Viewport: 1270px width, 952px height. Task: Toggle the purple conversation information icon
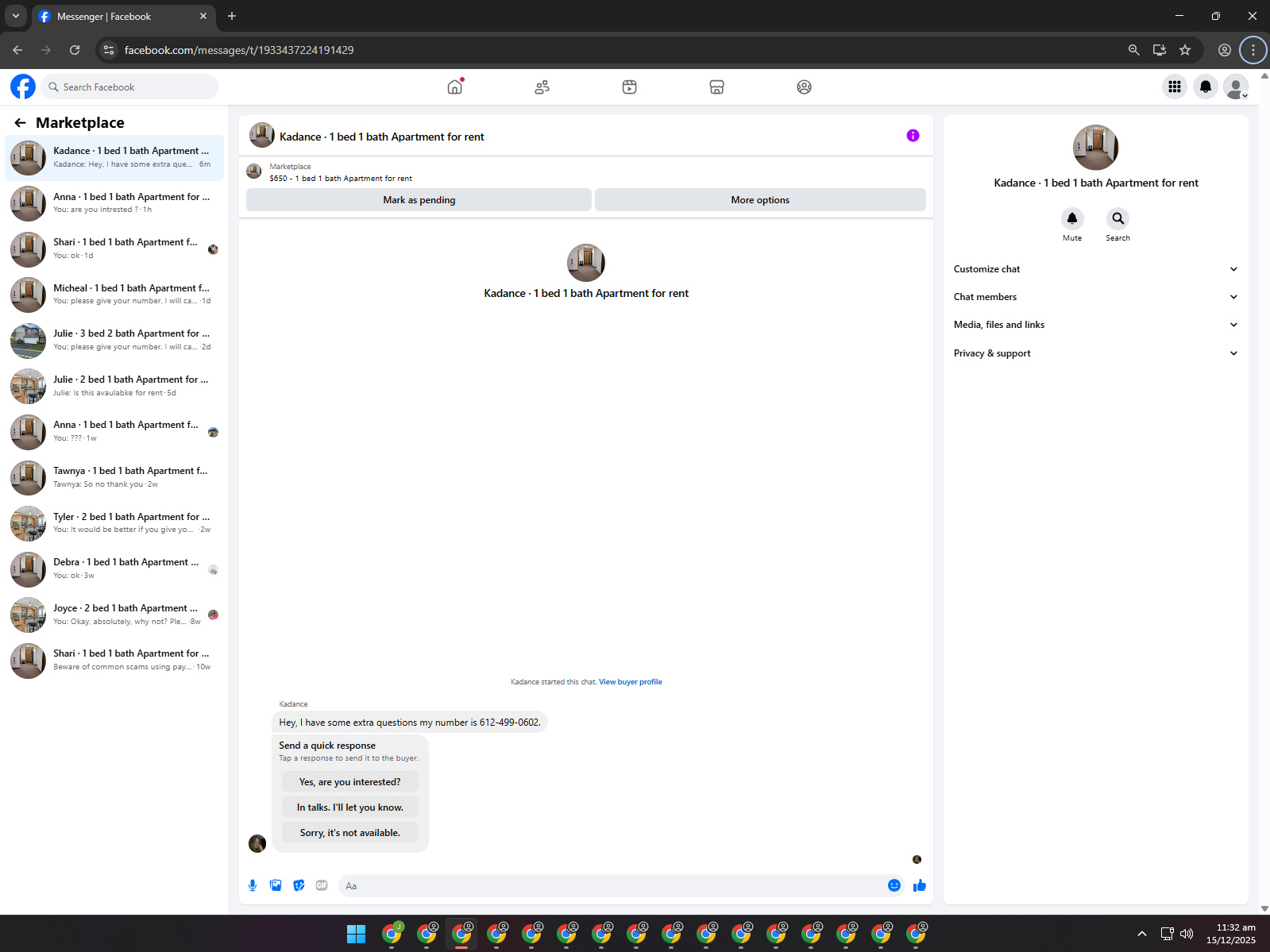pyautogui.click(x=913, y=136)
